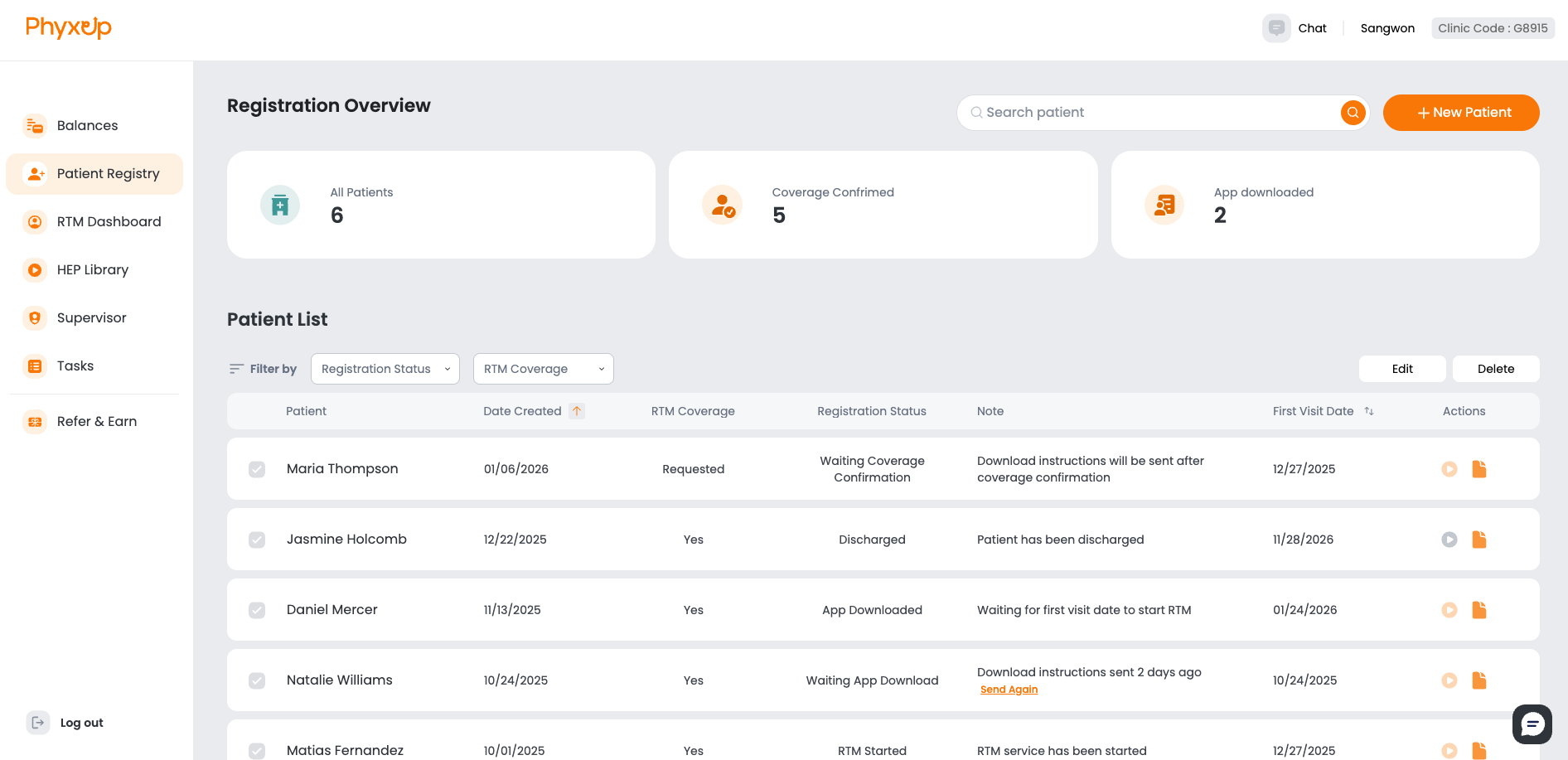Toggle the First Visit Date sort arrows
This screenshot has height=760, width=1568.
coord(1370,411)
